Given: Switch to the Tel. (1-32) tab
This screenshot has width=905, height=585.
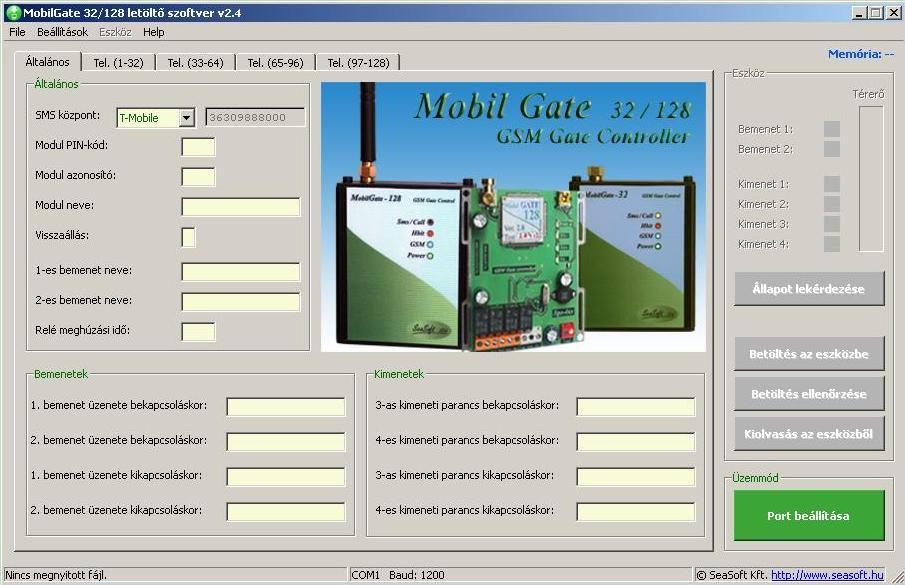Looking at the screenshot, I should (x=118, y=63).
